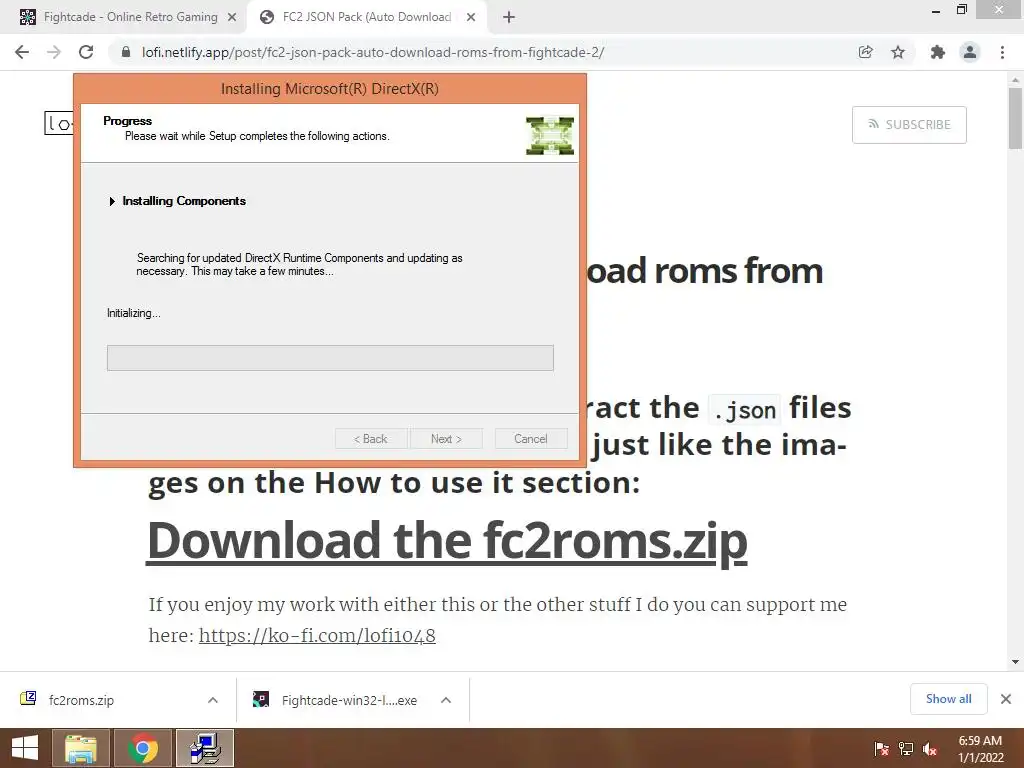Click the padlock site info icon
This screenshot has height=768, width=1024.
point(126,52)
